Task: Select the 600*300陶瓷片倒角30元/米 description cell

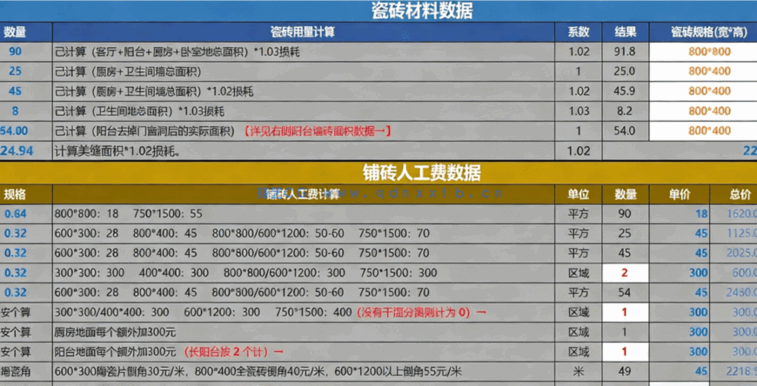Action: [x=303, y=372]
